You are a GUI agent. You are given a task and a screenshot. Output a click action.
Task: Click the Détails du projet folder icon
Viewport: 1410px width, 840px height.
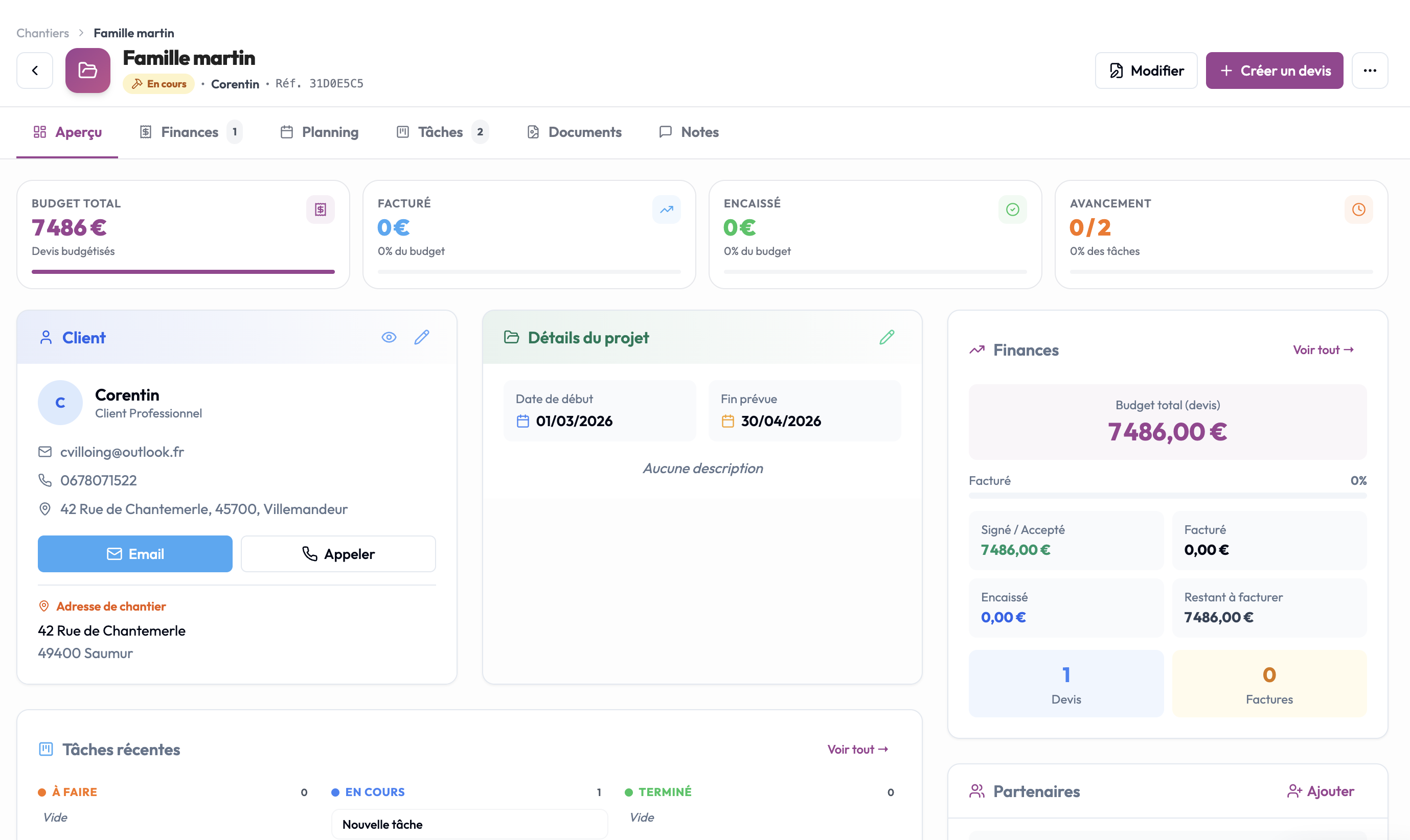pyautogui.click(x=511, y=337)
